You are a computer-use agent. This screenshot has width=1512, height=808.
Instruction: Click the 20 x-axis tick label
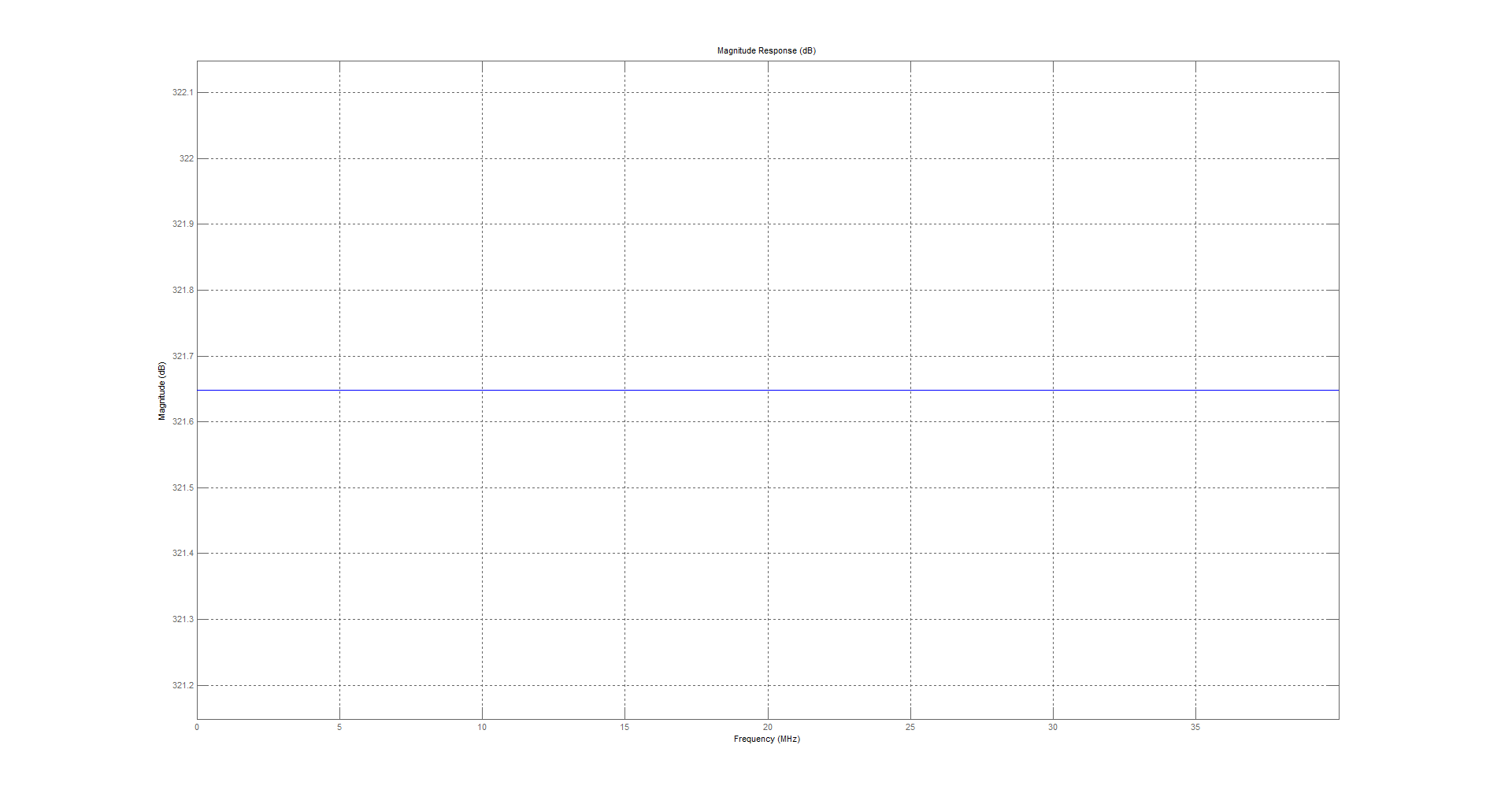click(768, 727)
